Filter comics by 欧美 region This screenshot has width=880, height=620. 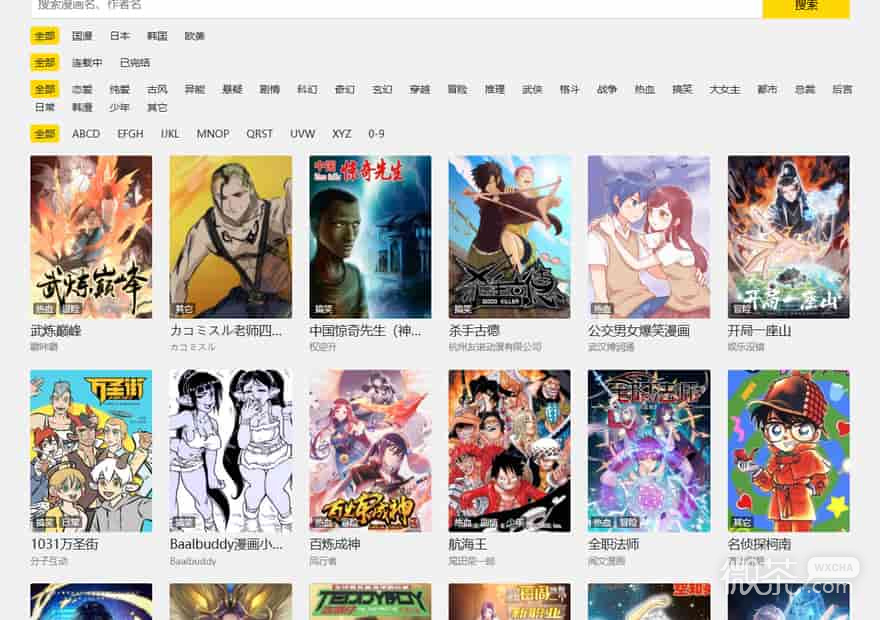coord(195,36)
